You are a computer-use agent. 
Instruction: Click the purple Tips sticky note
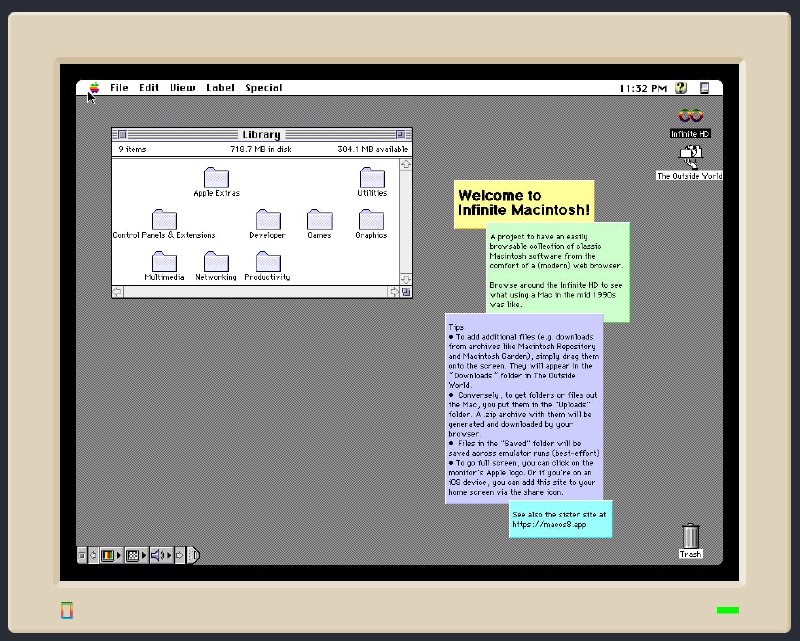coord(524,409)
